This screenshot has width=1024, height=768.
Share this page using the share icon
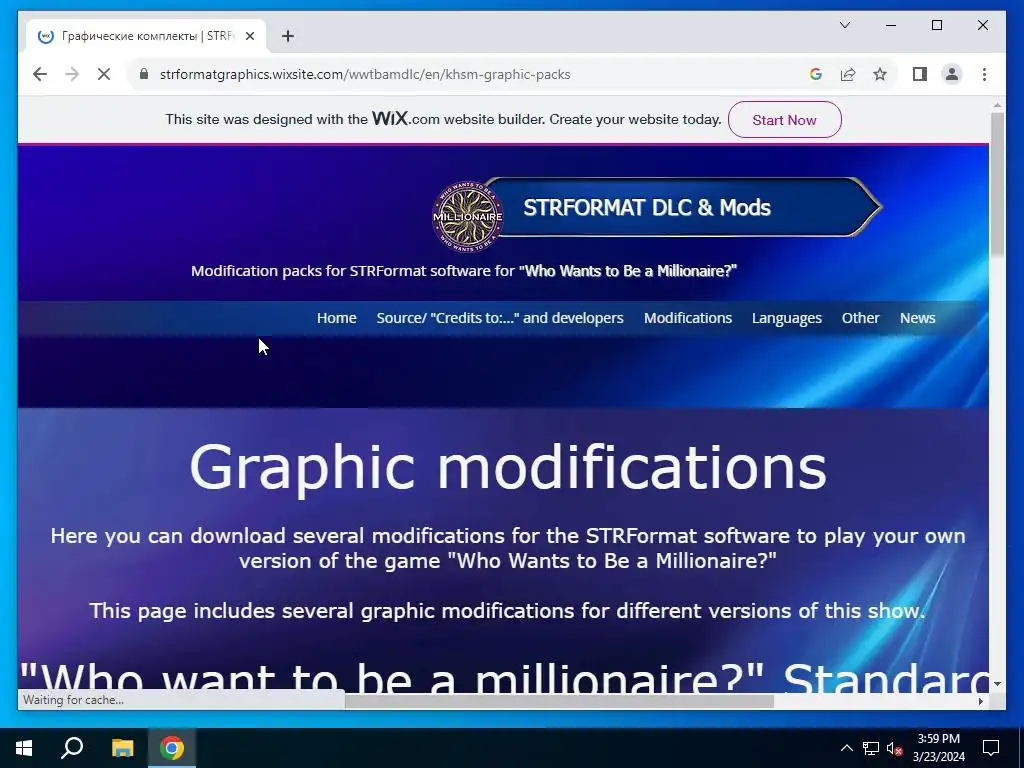point(848,74)
